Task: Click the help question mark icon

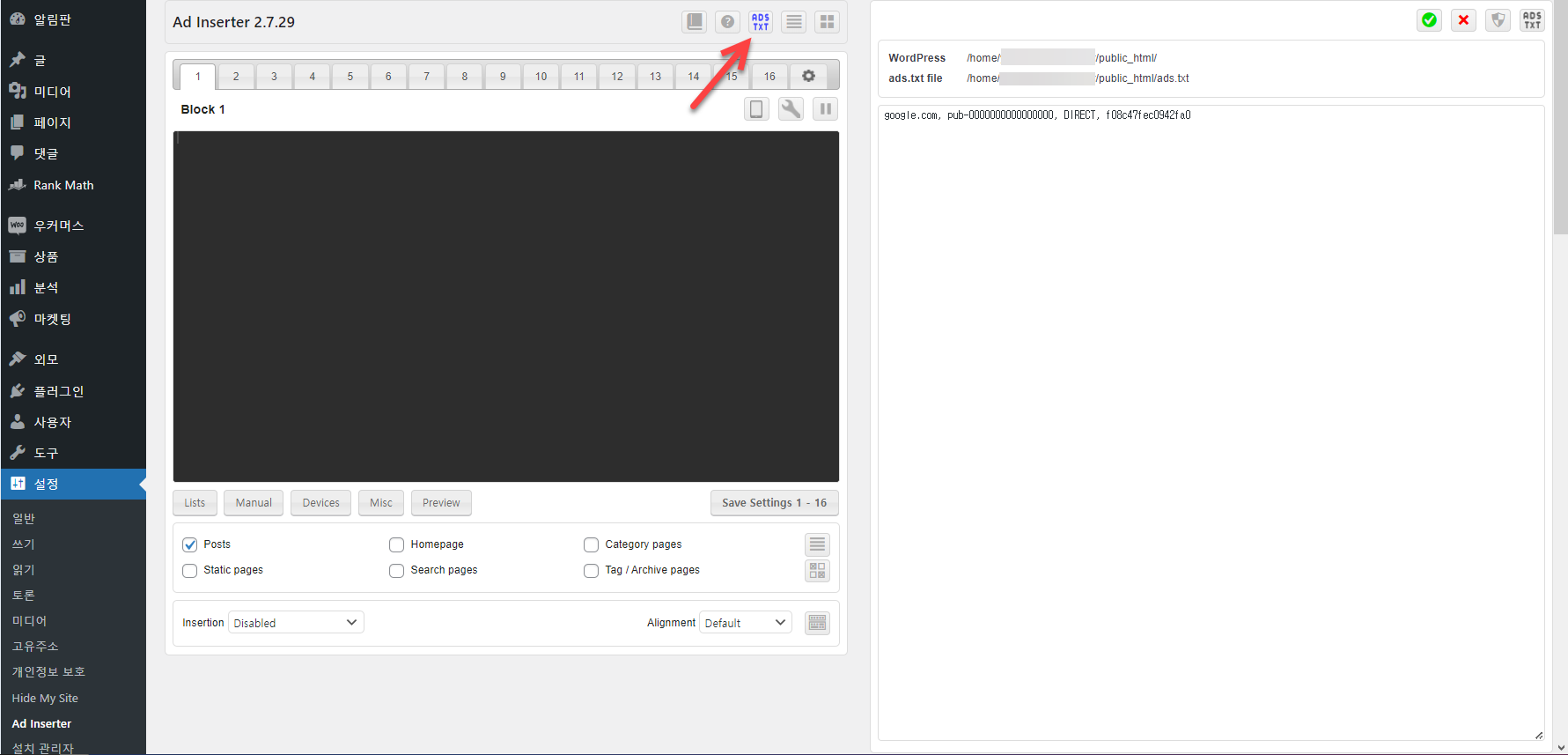Action: click(x=728, y=22)
